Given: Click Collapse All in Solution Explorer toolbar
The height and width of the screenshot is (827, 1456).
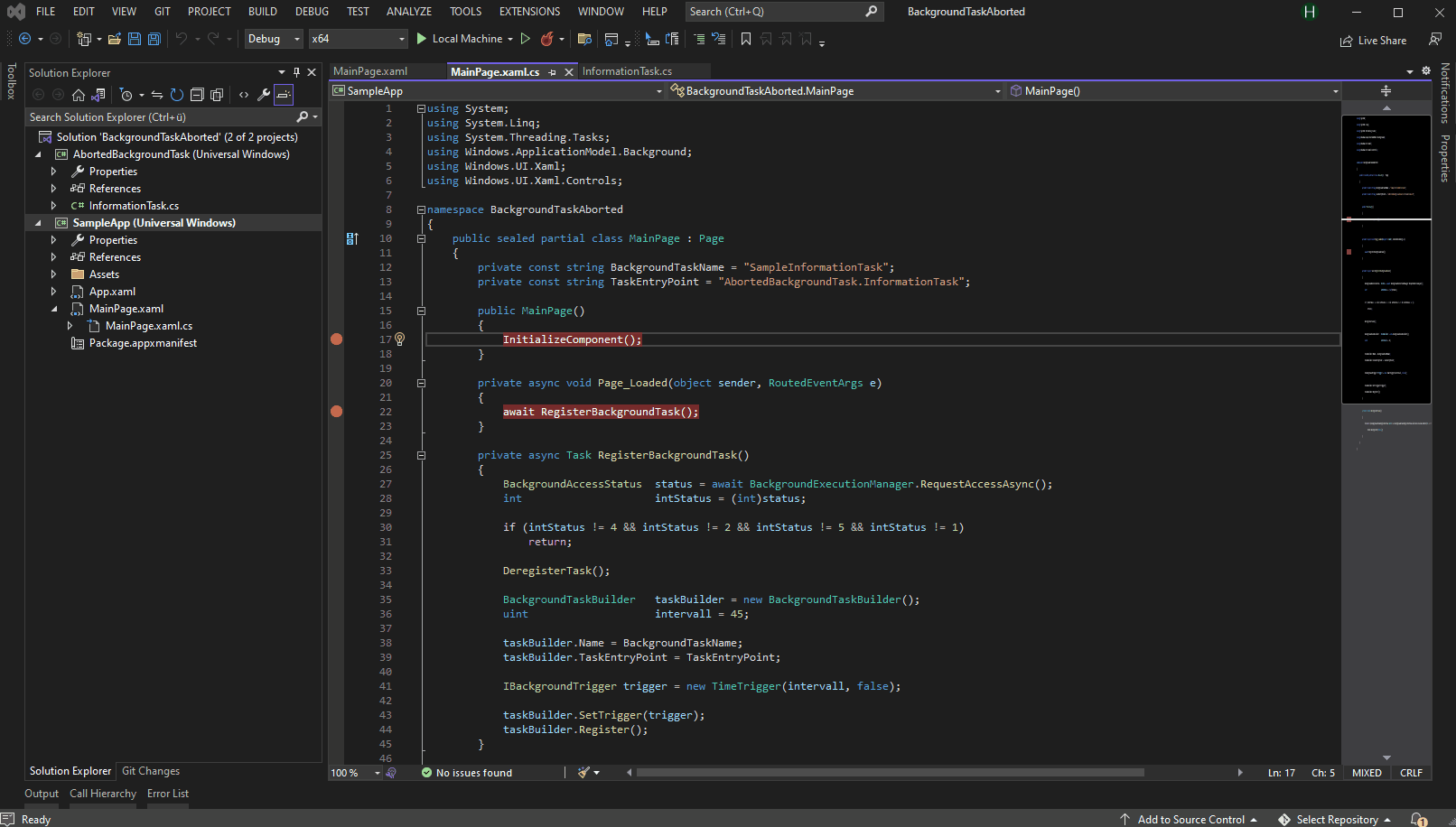Looking at the screenshot, I should click(x=197, y=95).
